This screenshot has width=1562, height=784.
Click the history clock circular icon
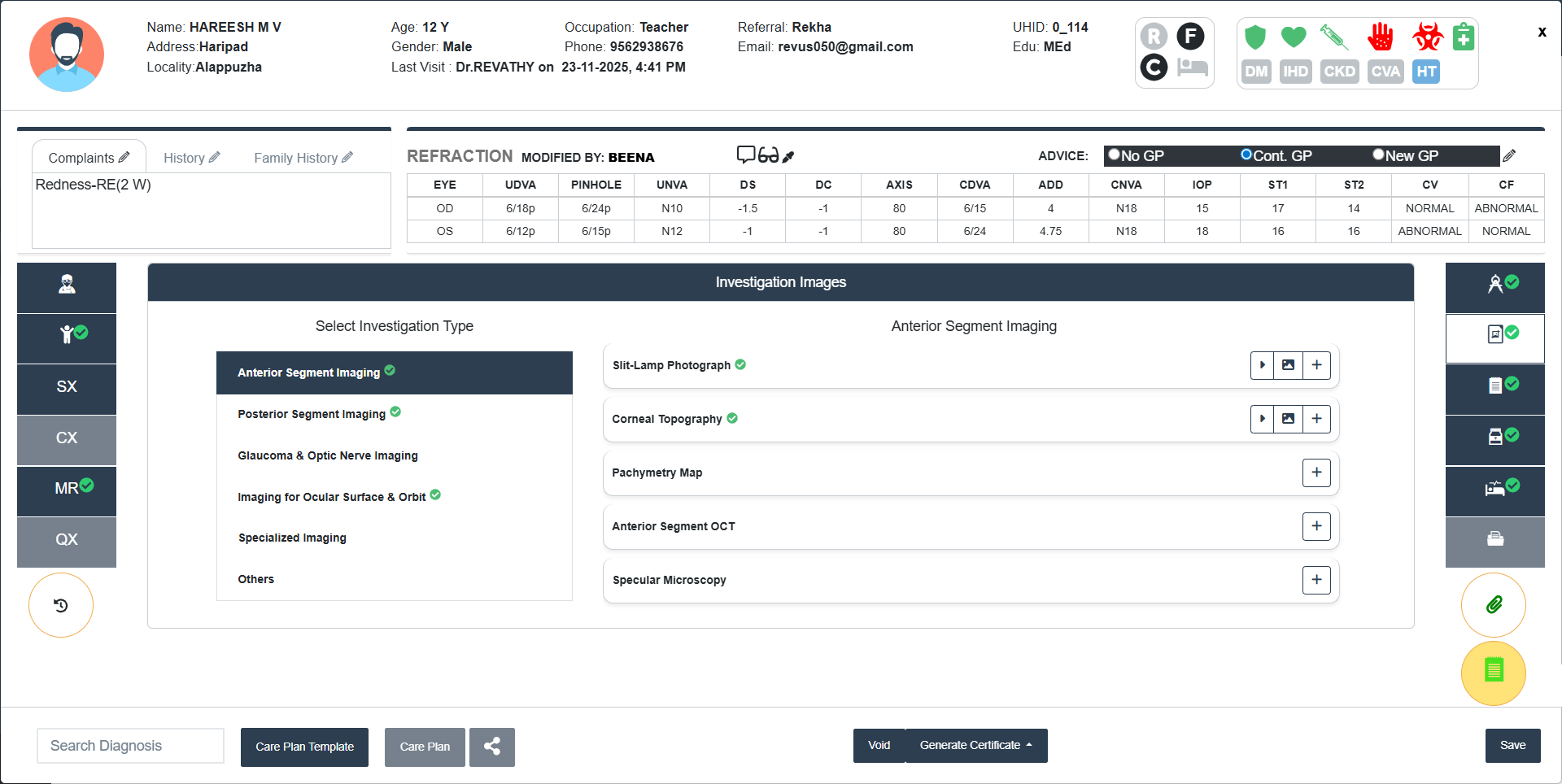click(61, 605)
